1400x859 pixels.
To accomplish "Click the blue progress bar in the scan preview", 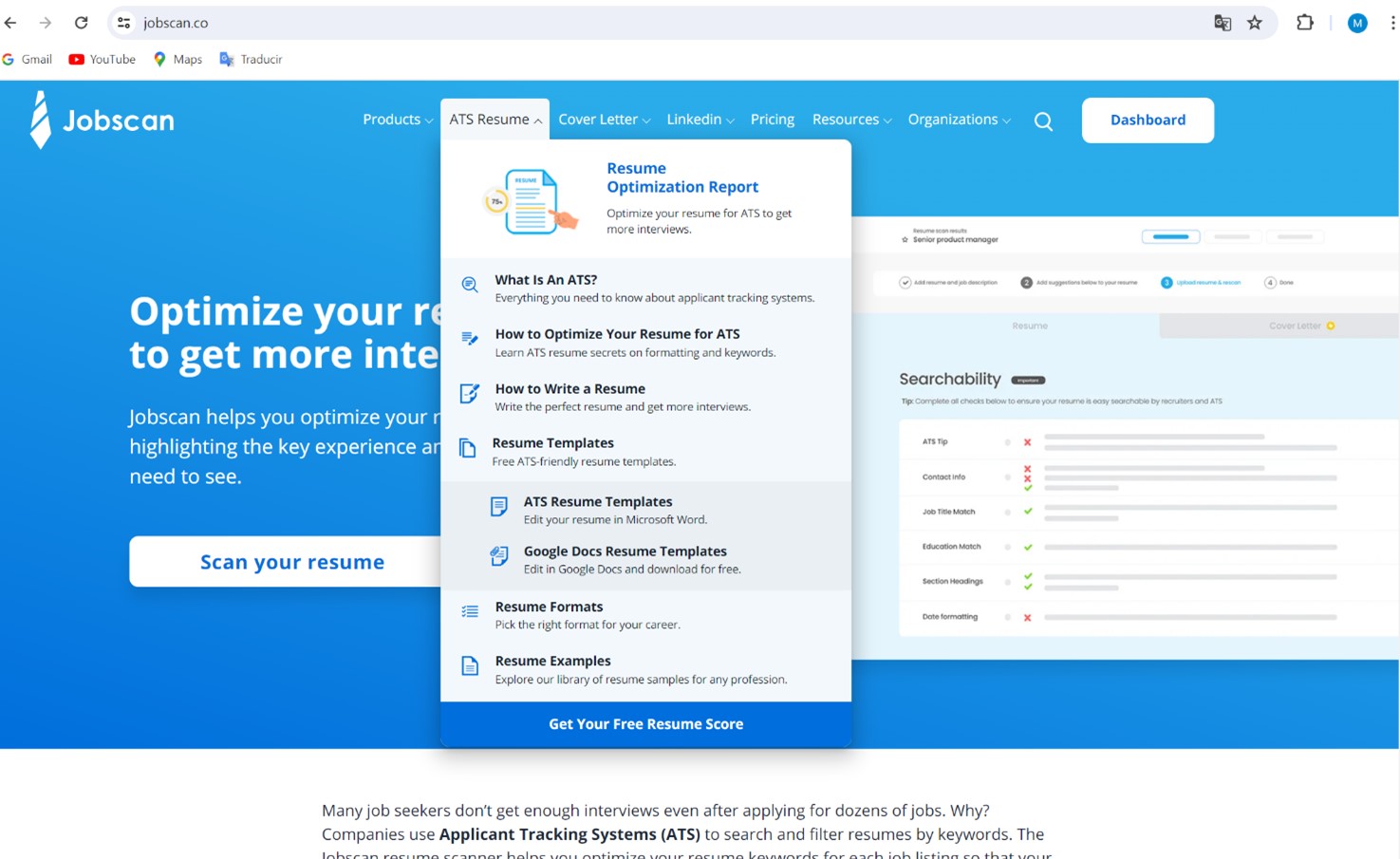I will (1171, 236).
